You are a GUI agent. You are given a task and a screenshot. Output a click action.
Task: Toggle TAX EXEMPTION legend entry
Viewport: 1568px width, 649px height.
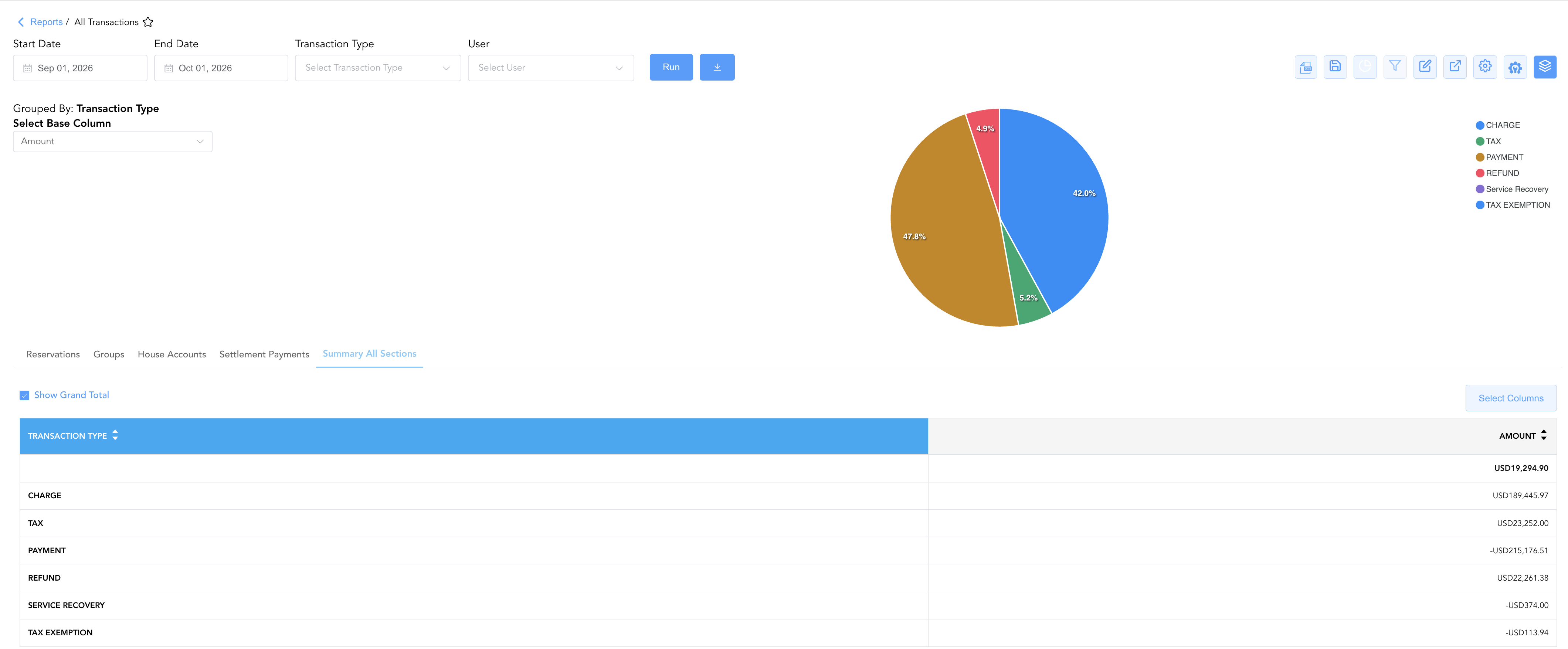(x=1513, y=205)
